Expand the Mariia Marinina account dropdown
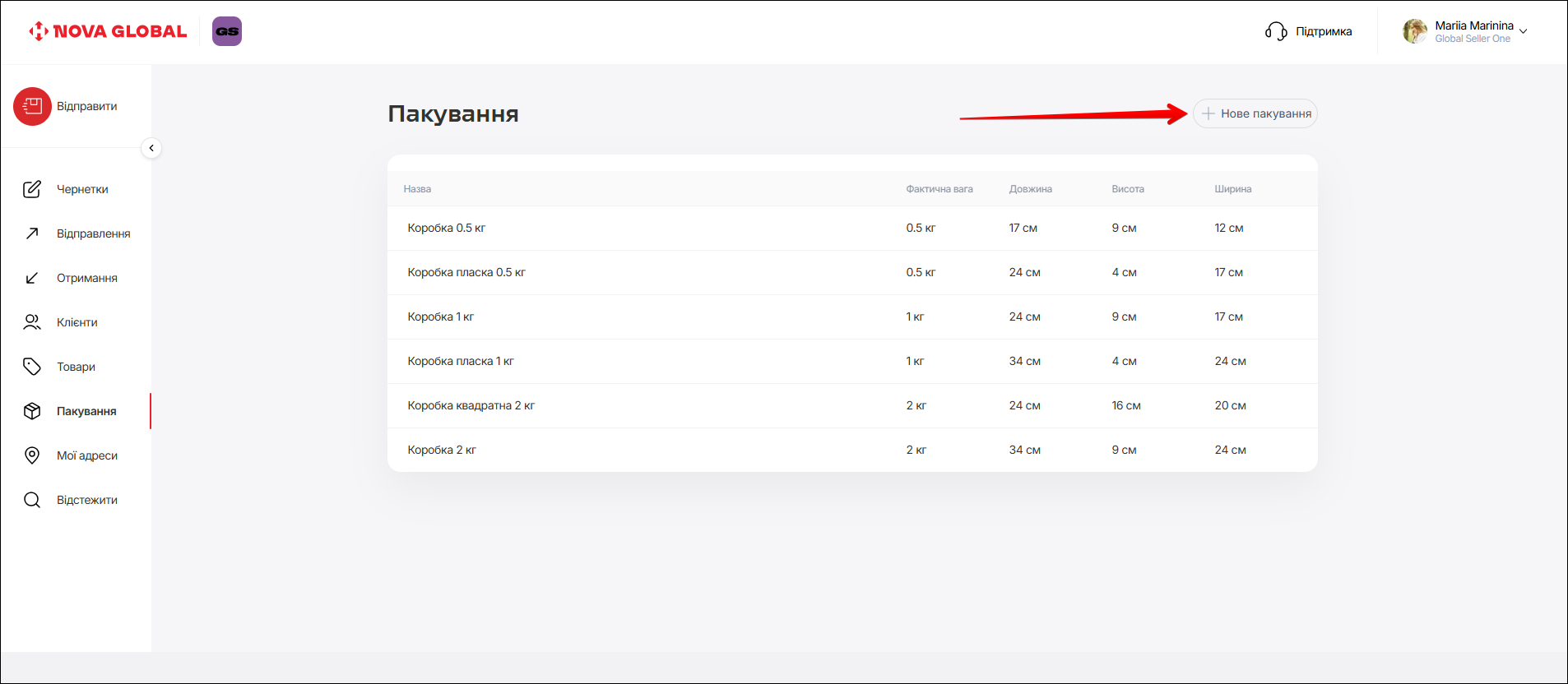The width and height of the screenshot is (1568, 684). (x=1523, y=31)
